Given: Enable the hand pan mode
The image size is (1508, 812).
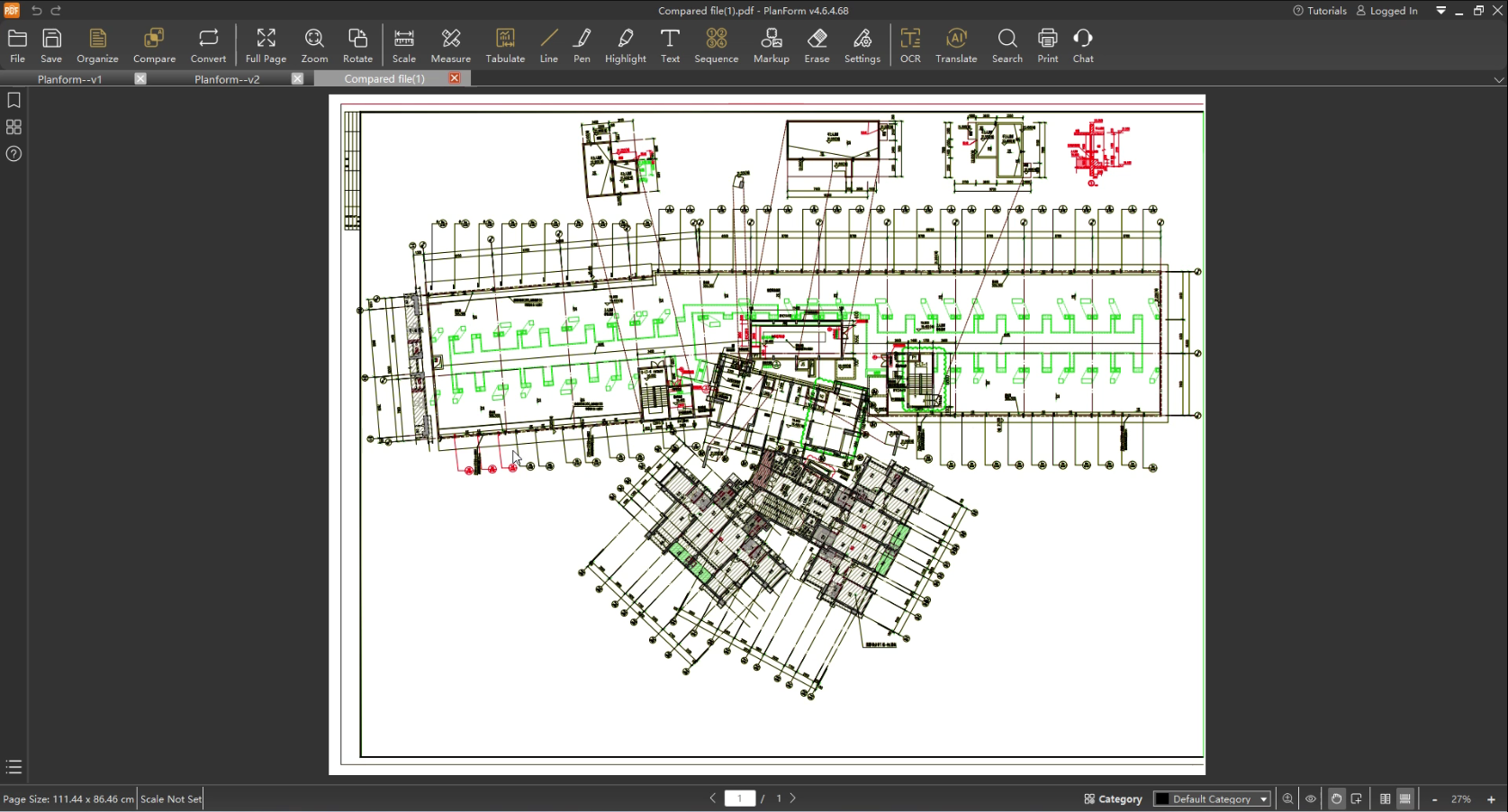Looking at the screenshot, I should point(1336,798).
